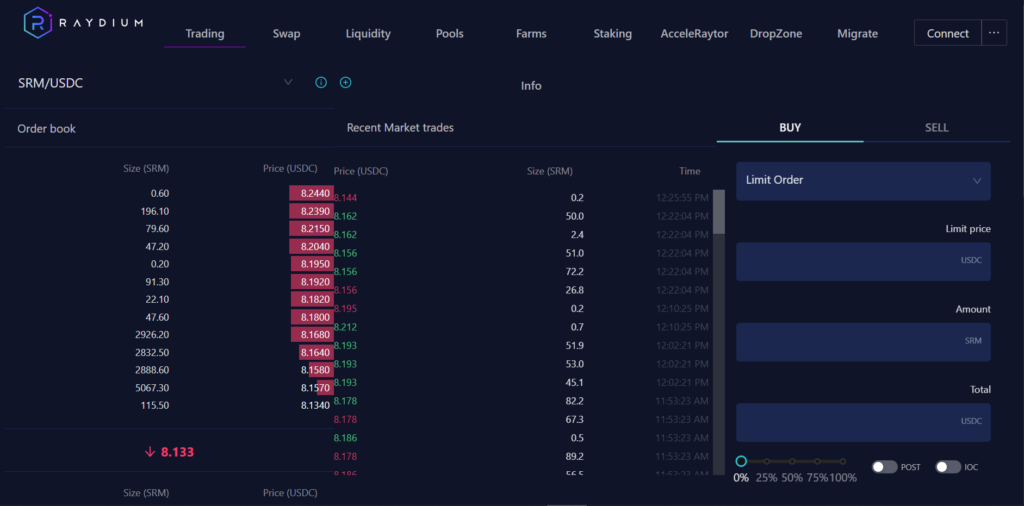Click the 8.1570 ask price
1024x506 pixels.
click(x=315, y=387)
